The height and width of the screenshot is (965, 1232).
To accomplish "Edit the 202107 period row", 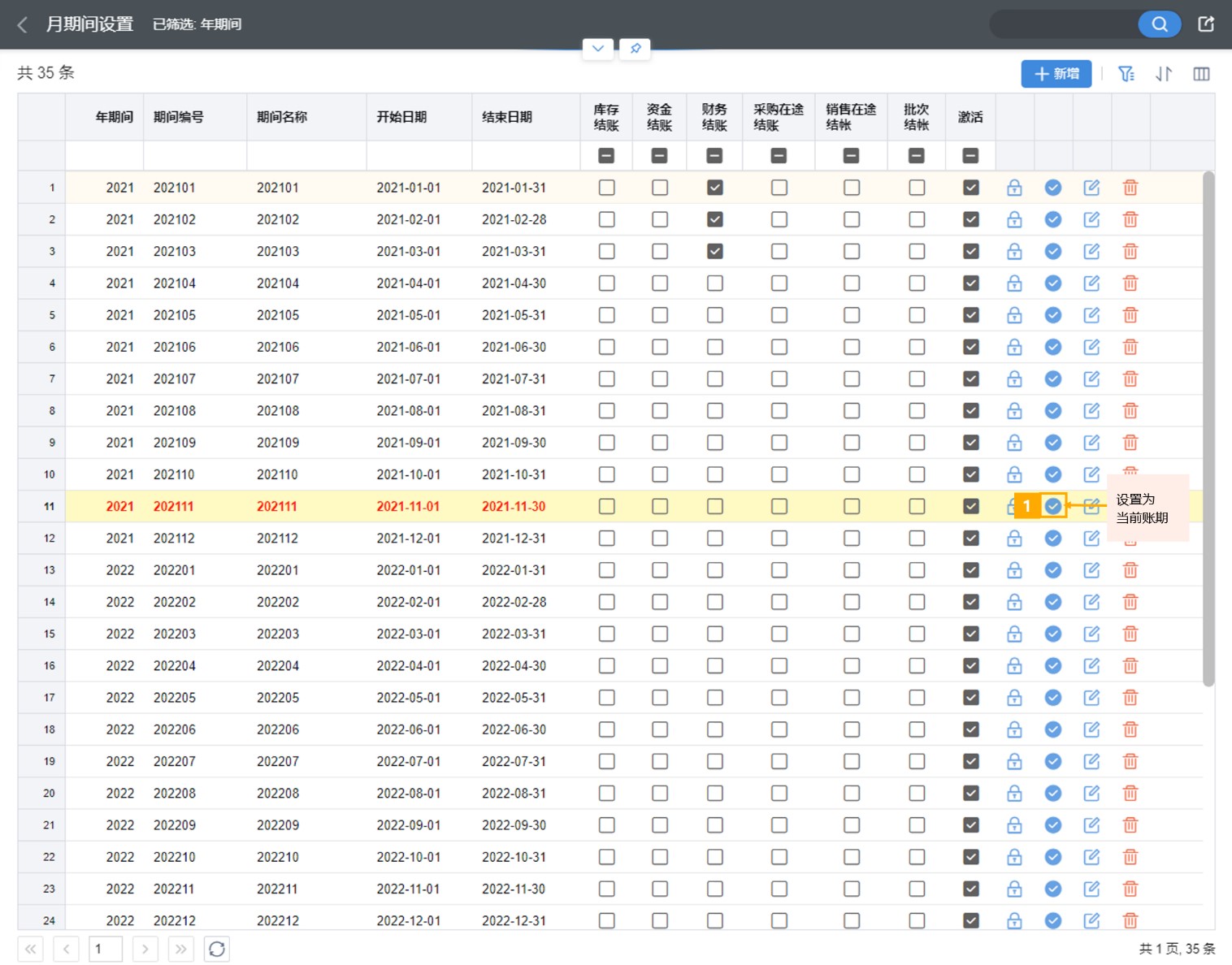I will [1091, 379].
